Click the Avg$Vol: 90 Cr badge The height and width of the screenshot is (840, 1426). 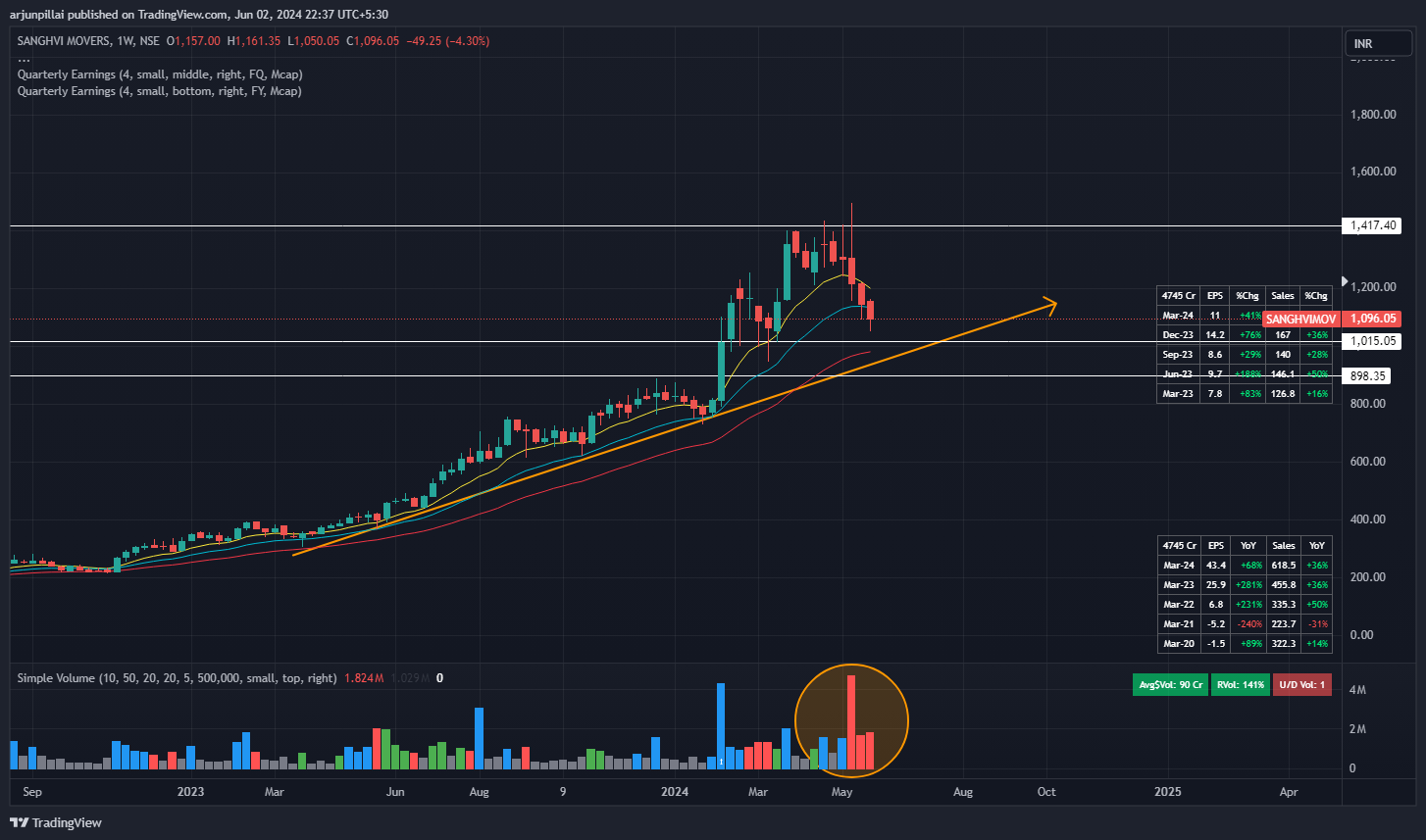click(x=1170, y=685)
